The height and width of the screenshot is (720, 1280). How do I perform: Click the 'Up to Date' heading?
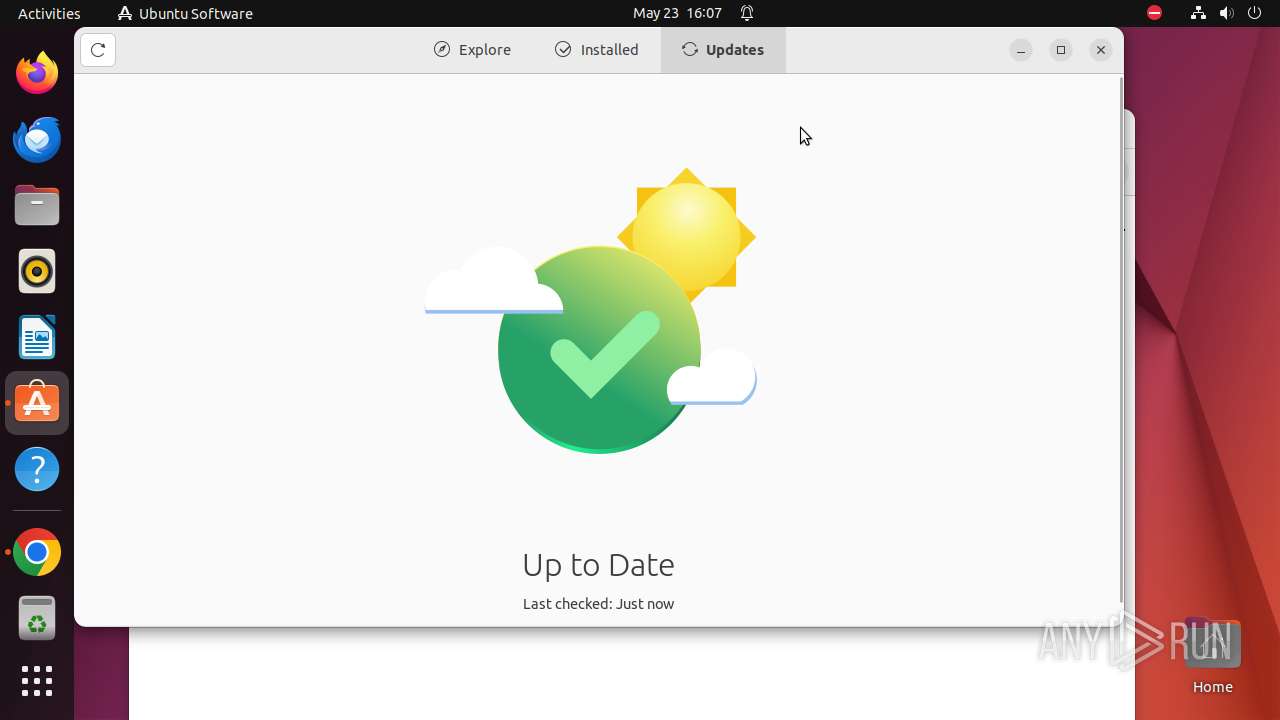pos(598,565)
